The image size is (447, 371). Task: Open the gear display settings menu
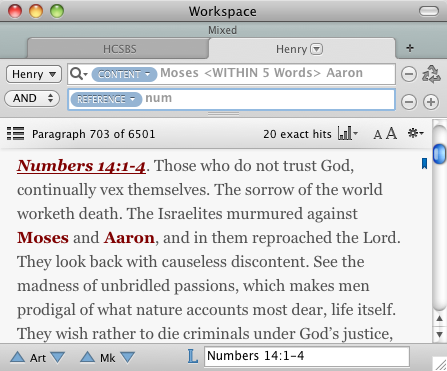coord(415,133)
